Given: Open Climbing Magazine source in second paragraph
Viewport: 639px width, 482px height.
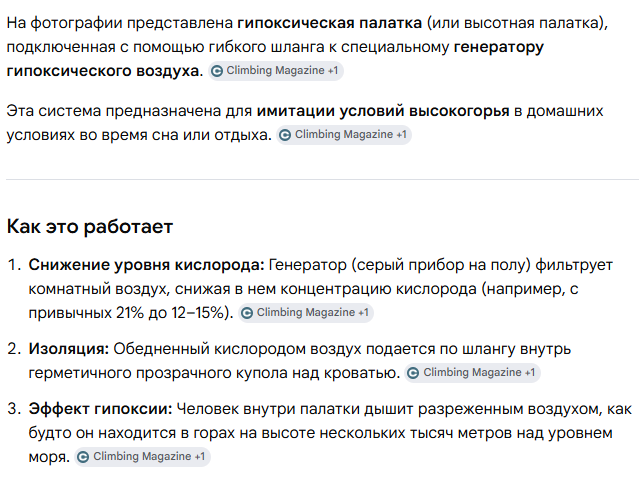Looking at the screenshot, I should (344, 134).
